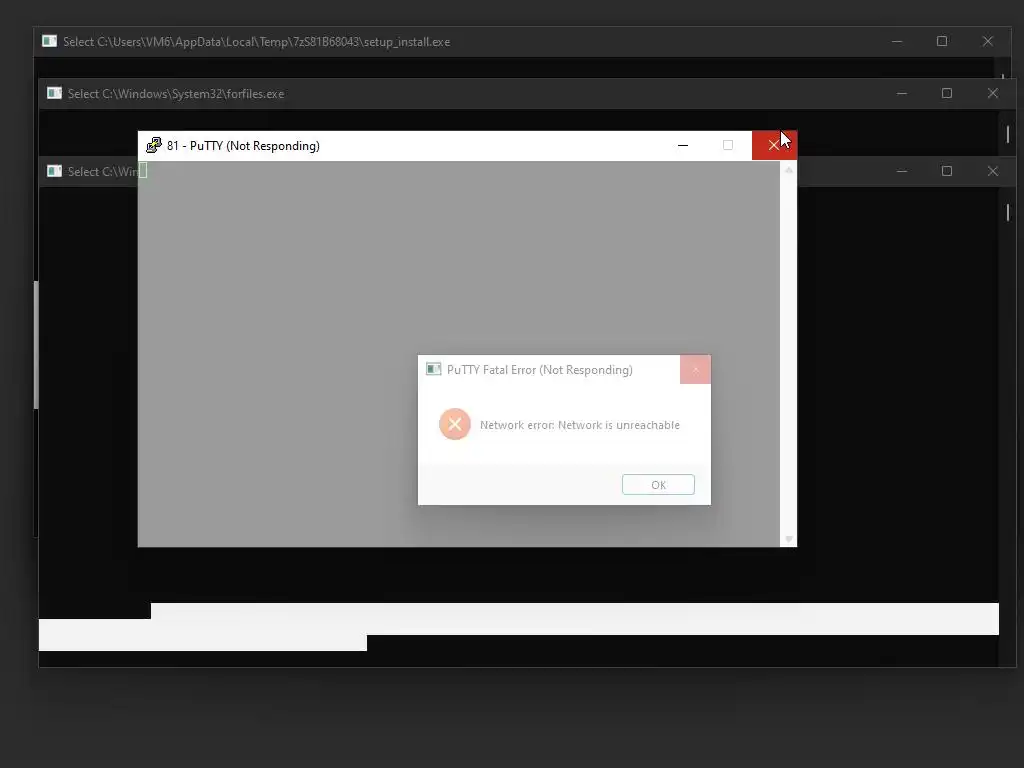Click the red error icon in dialog

point(455,424)
